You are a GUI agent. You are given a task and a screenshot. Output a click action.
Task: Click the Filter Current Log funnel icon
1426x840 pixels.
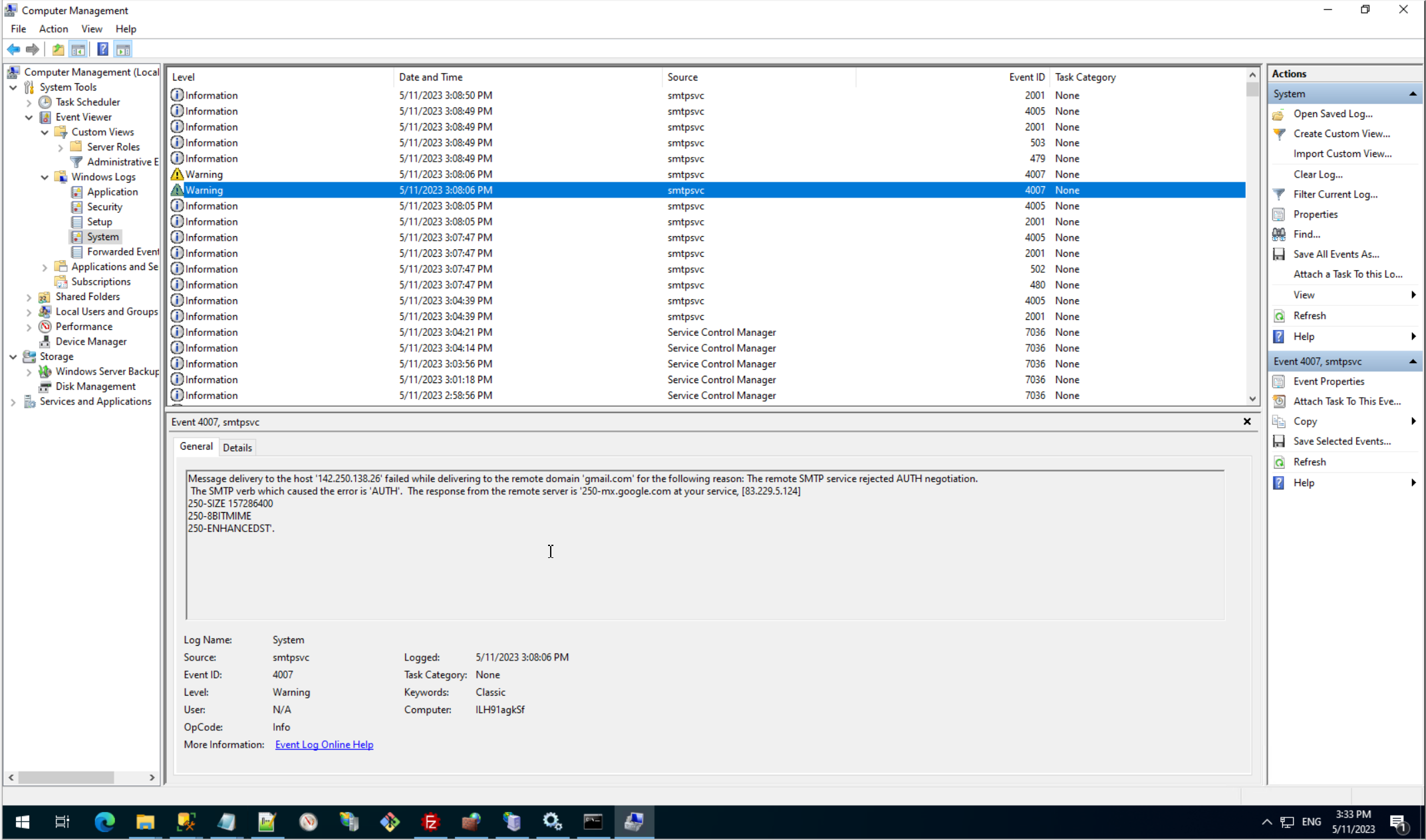(x=1278, y=194)
